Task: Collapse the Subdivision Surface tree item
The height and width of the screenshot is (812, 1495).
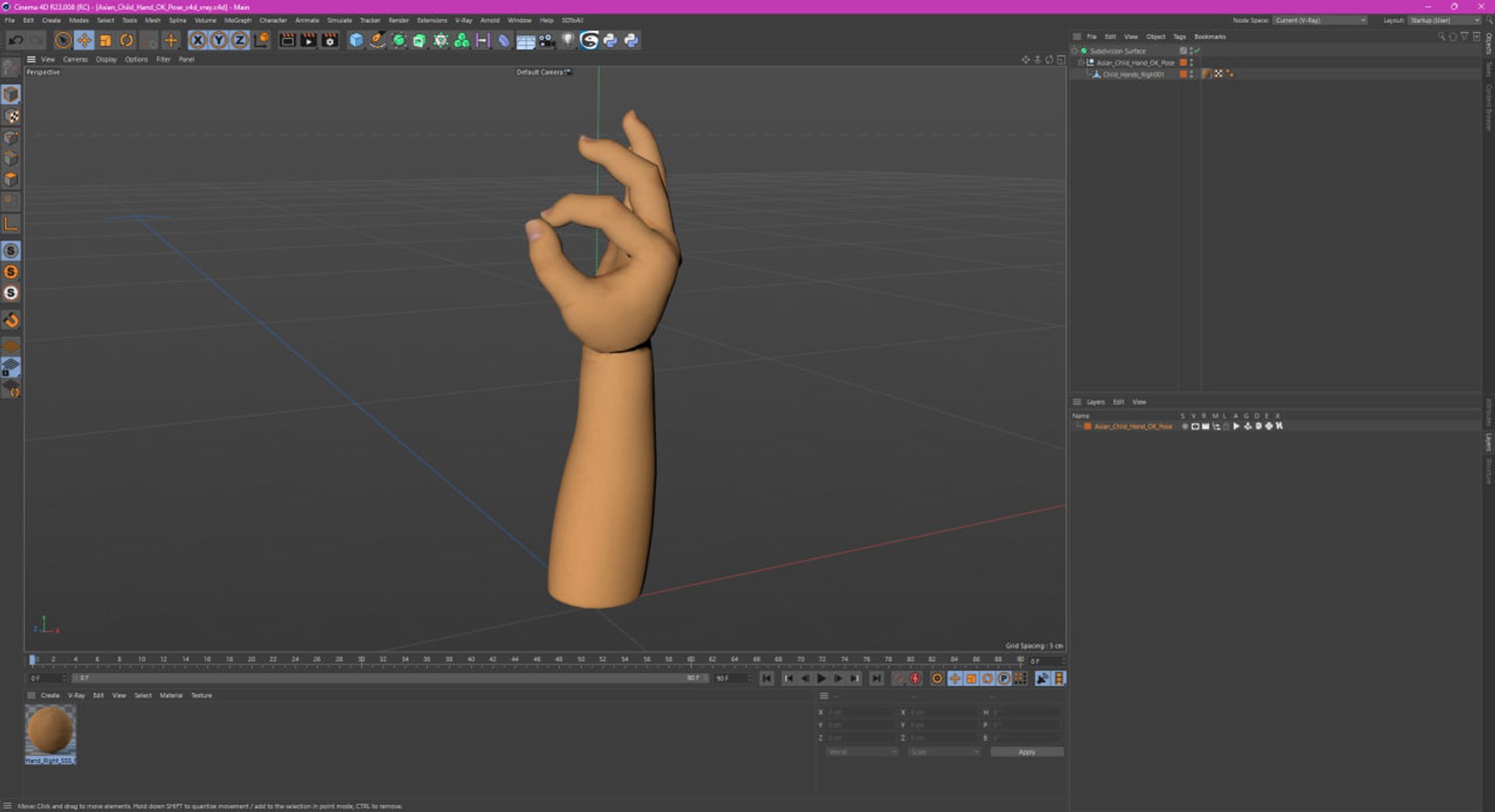Action: coord(1075,51)
